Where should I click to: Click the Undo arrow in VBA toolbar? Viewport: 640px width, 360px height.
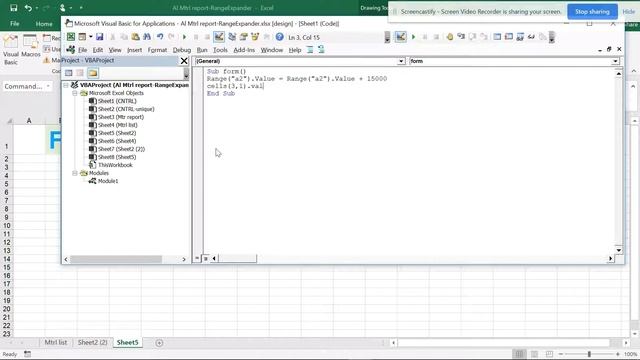pos(160,37)
